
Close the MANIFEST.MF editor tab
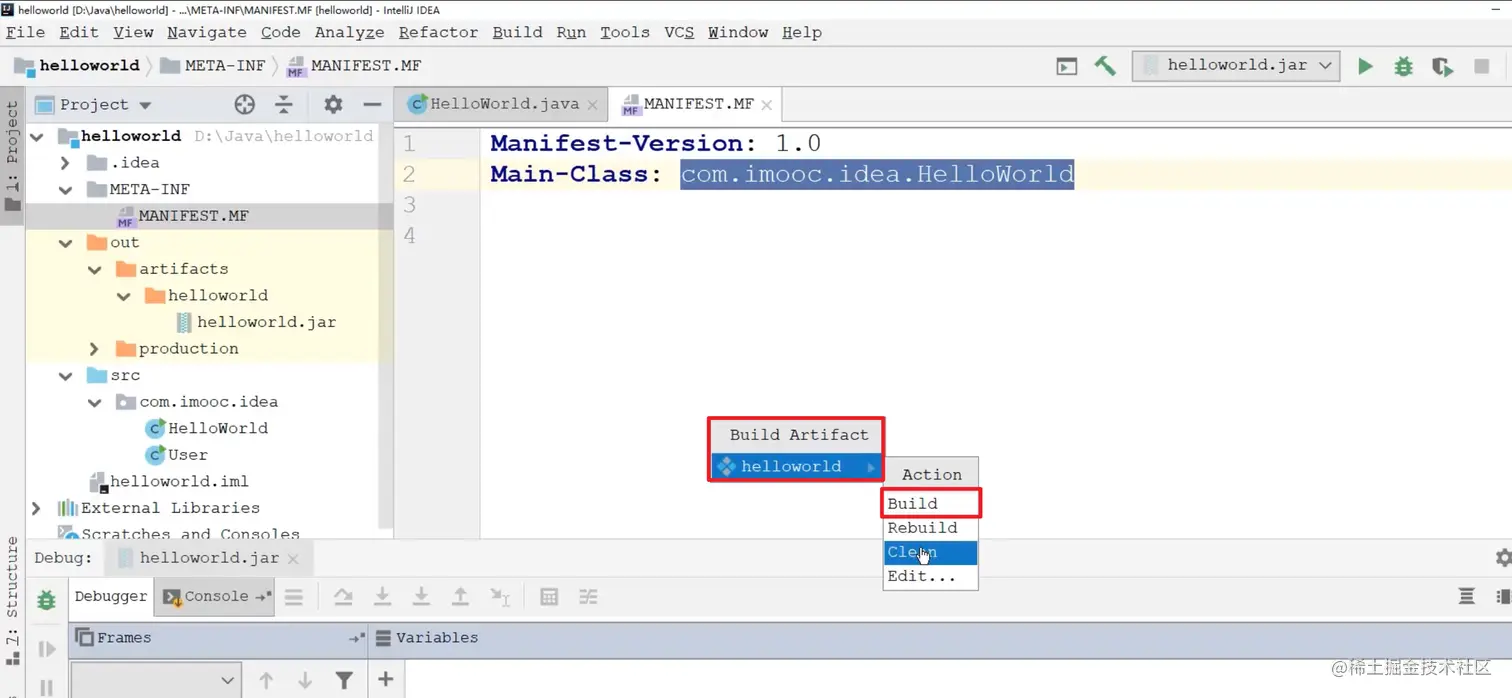click(x=766, y=104)
